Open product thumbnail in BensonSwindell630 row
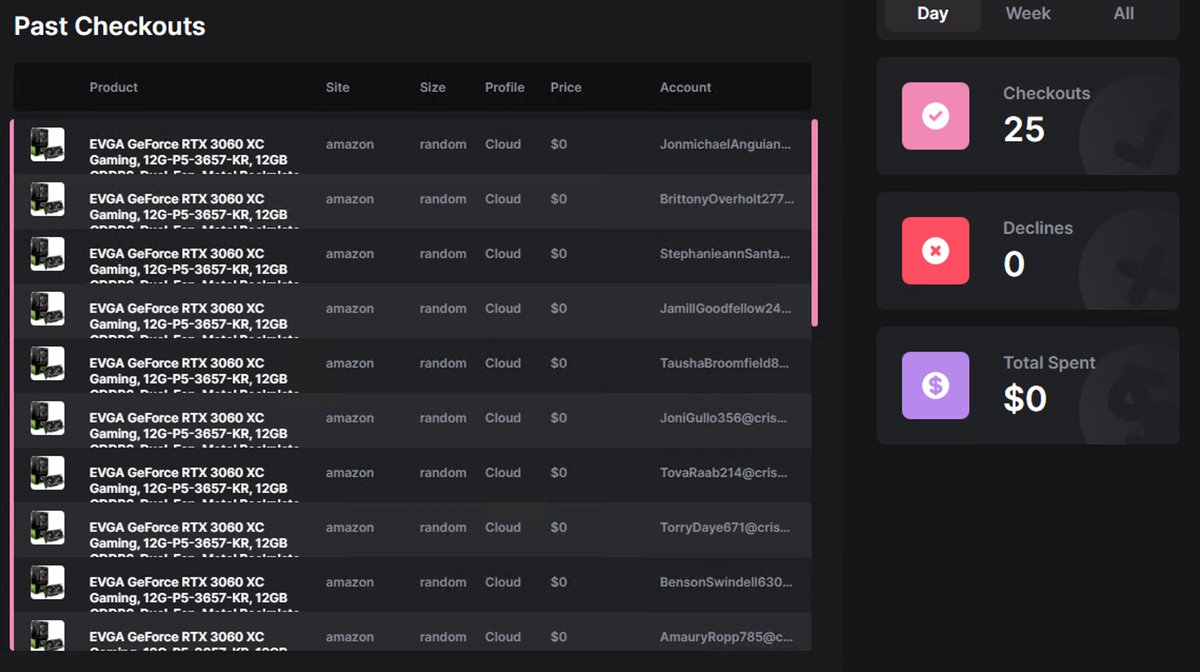The height and width of the screenshot is (672, 1200). (47, 582)
